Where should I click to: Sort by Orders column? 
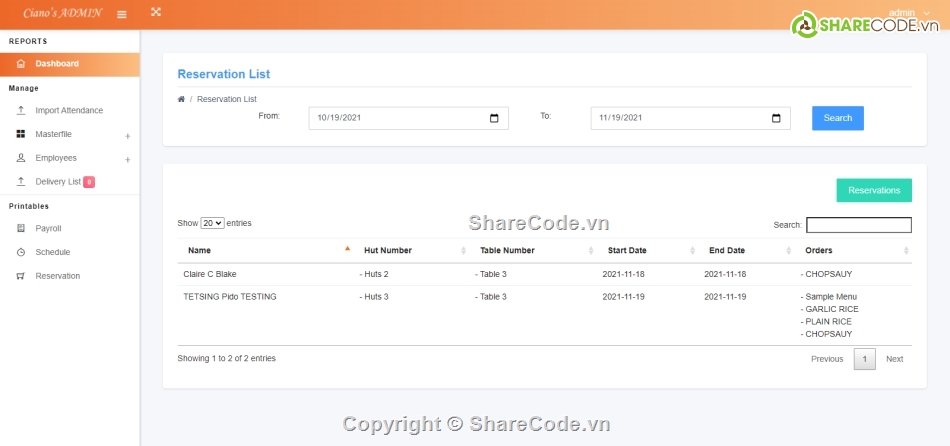[853, 250]
